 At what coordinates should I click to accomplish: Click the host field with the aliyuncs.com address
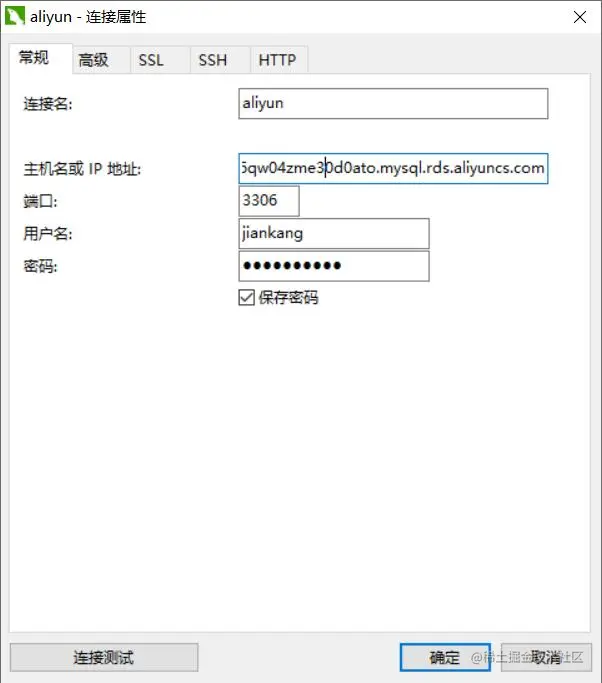tap(393, 168)
